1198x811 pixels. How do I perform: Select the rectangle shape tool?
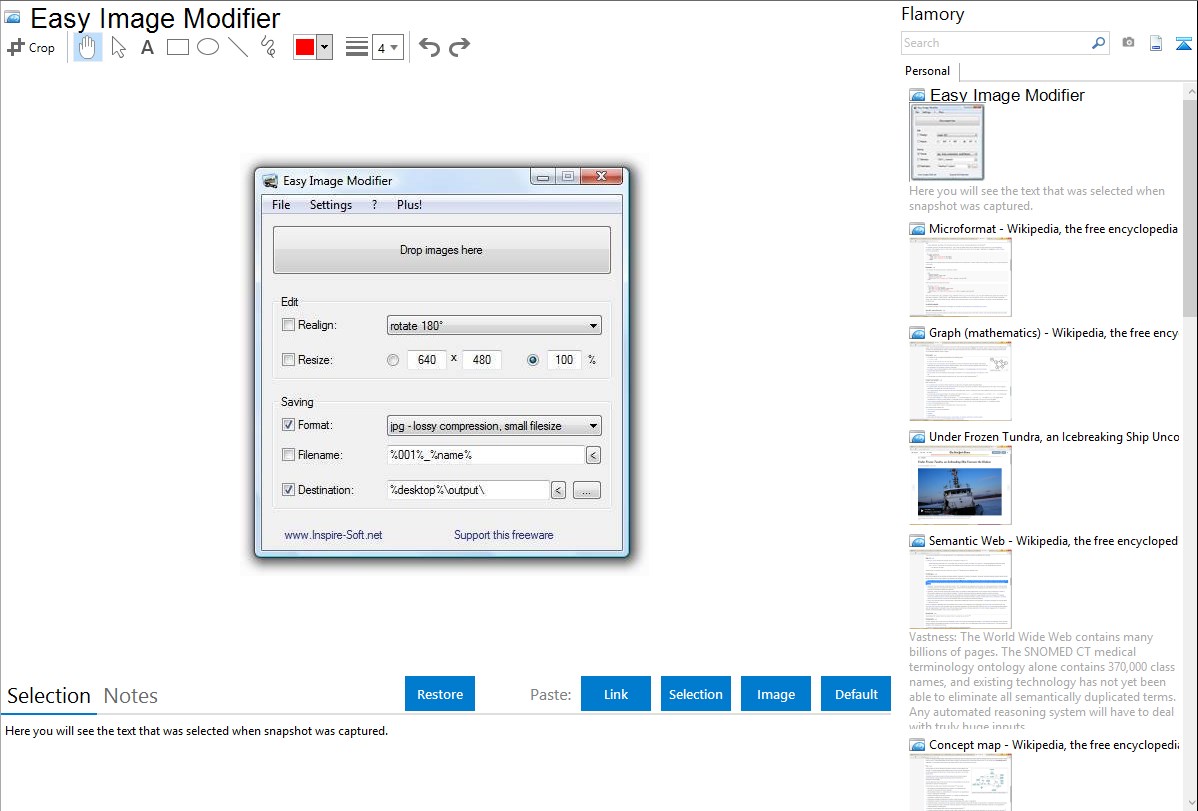(x=177, y=47)
